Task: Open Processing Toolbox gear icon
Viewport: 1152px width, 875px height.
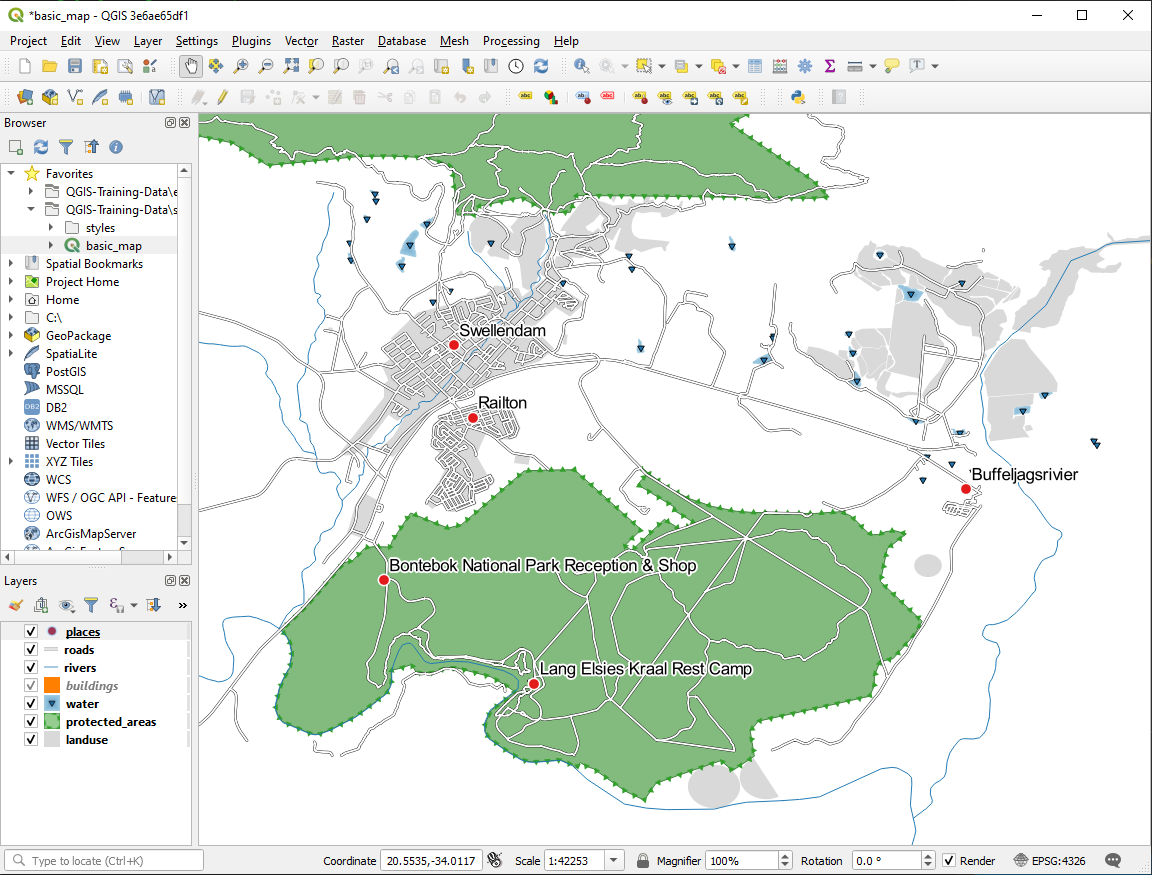Action: [x=805, y=66]
